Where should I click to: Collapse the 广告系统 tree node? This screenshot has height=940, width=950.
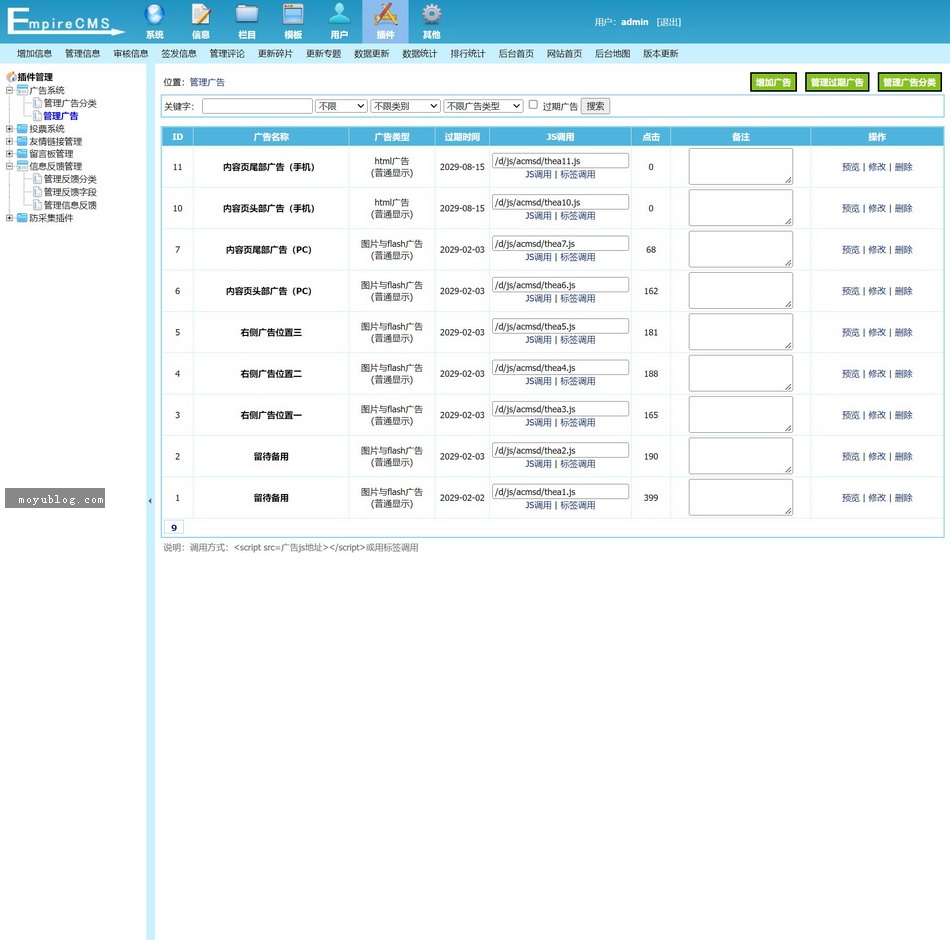click(9, 90)
